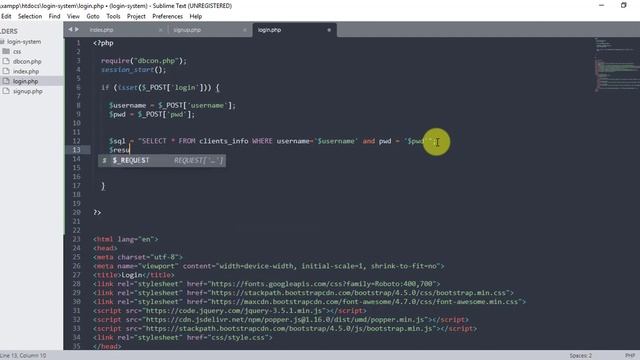Click the popper.min.js script line
The image size is (640, 360).
coord(281,320)
